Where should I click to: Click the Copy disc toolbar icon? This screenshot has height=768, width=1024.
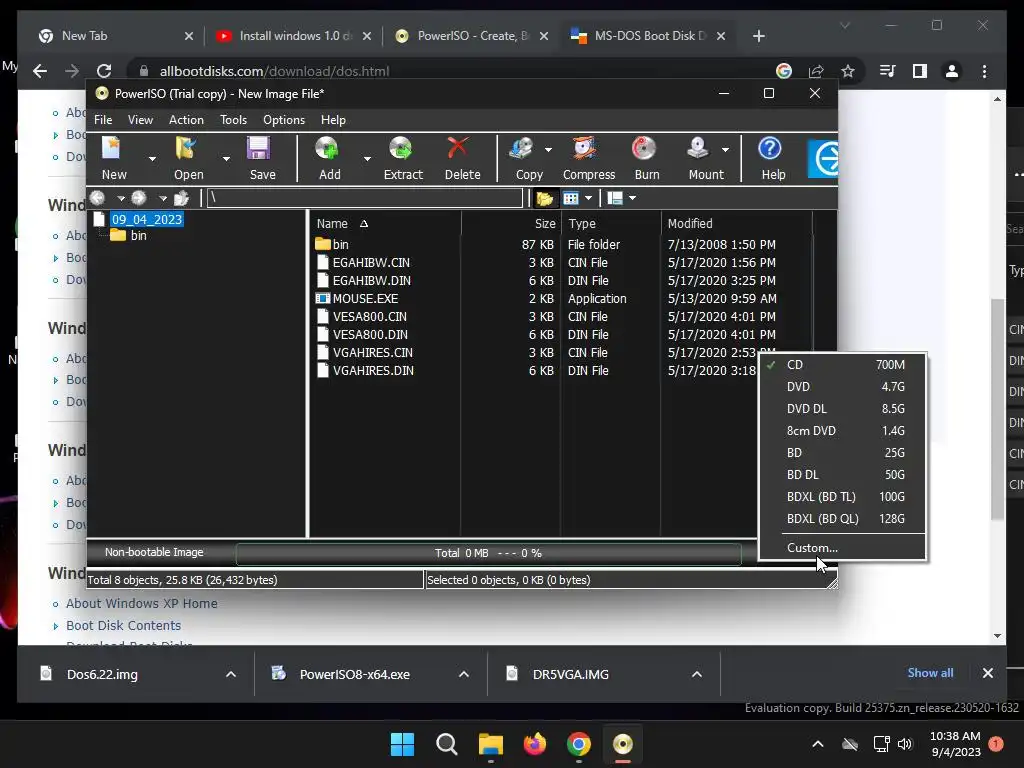pos(521,149)
